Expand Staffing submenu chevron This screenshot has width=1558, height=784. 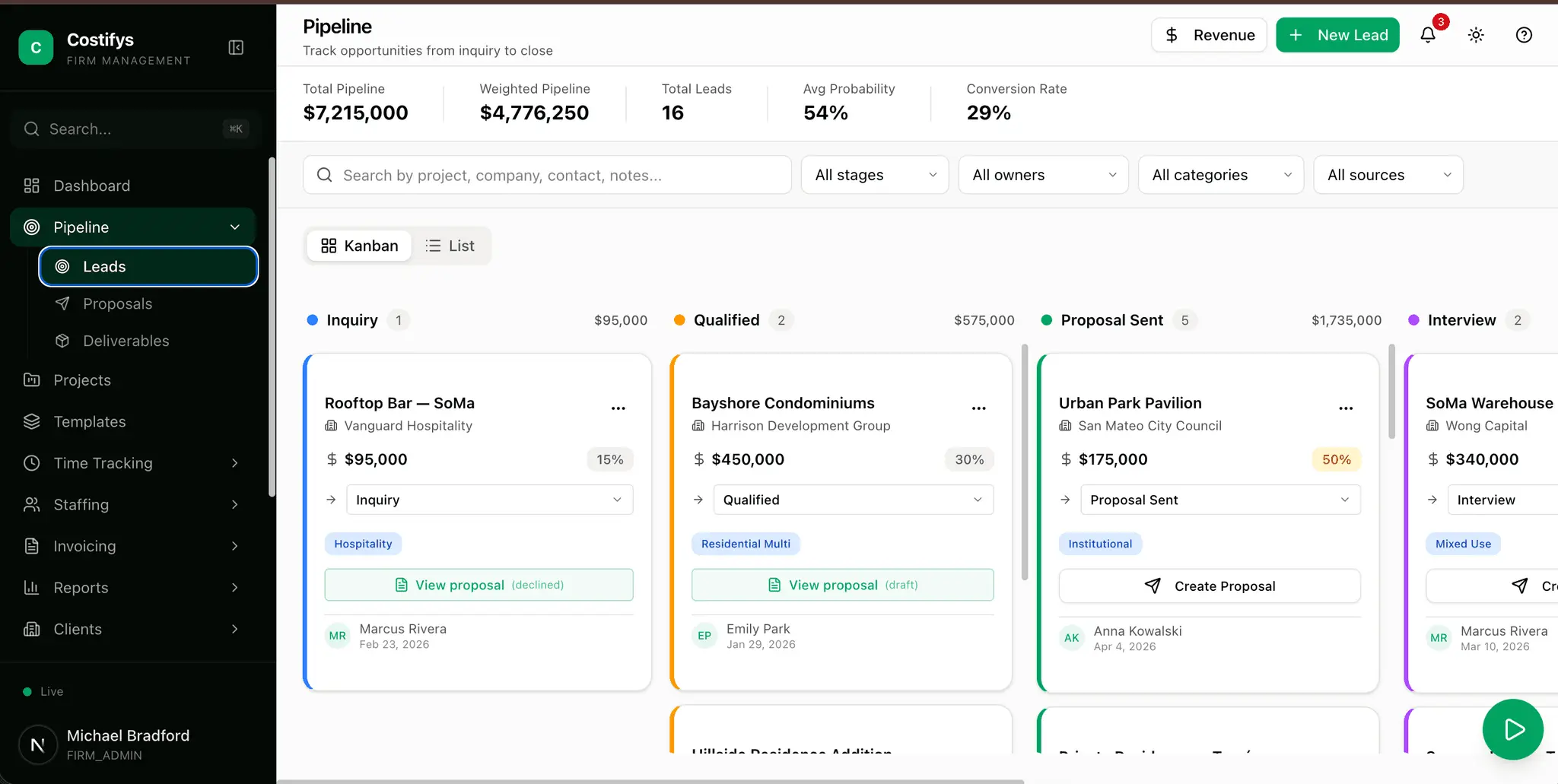pos(235,504)
